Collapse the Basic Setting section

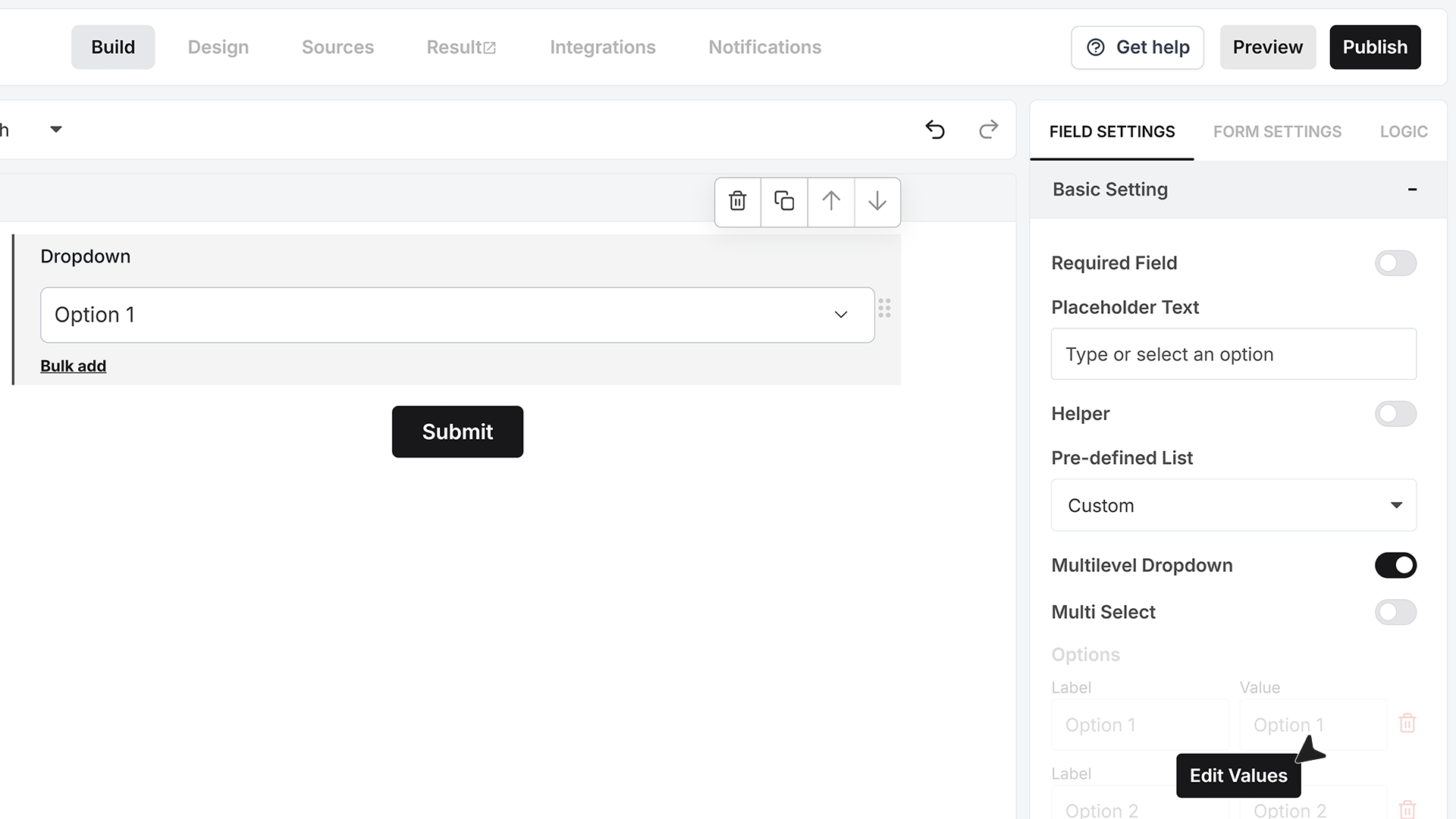click(x=1412, y=190)
